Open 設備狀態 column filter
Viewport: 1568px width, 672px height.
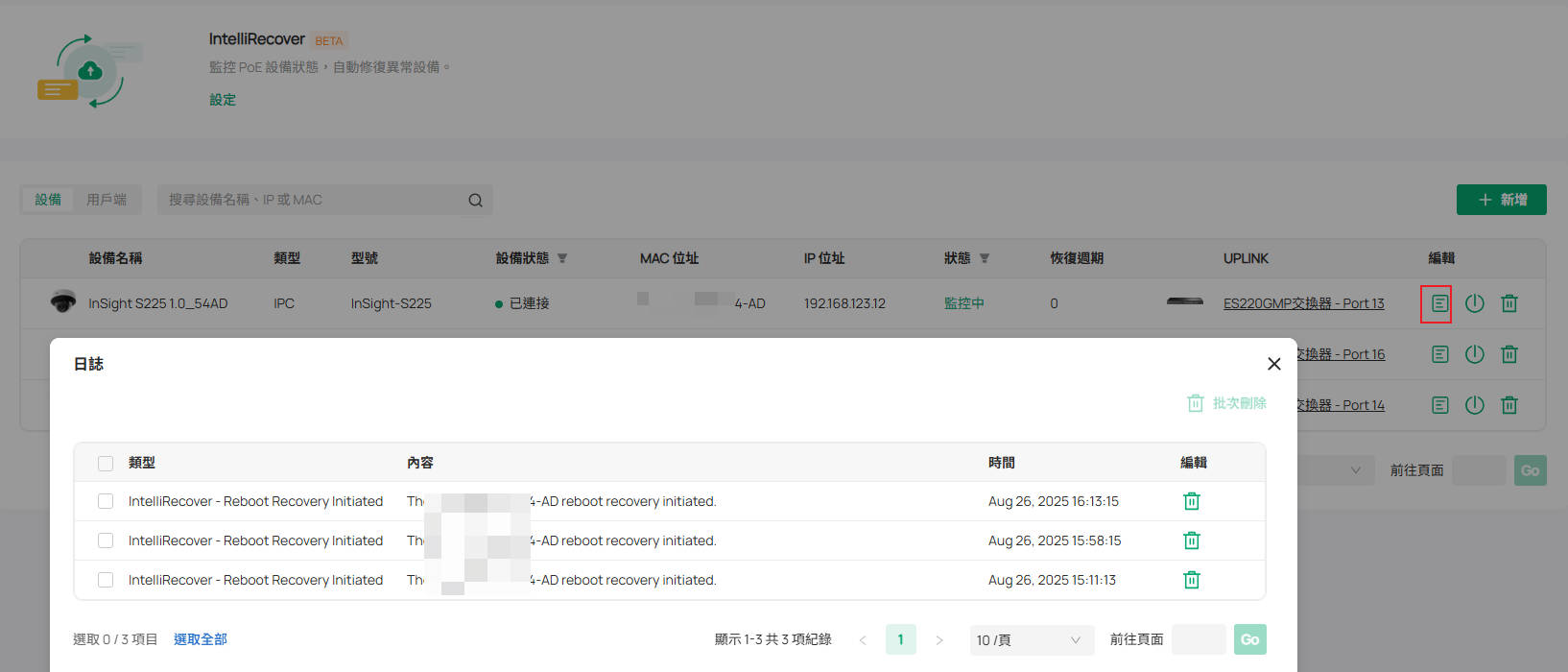click(x=562, y=258)
